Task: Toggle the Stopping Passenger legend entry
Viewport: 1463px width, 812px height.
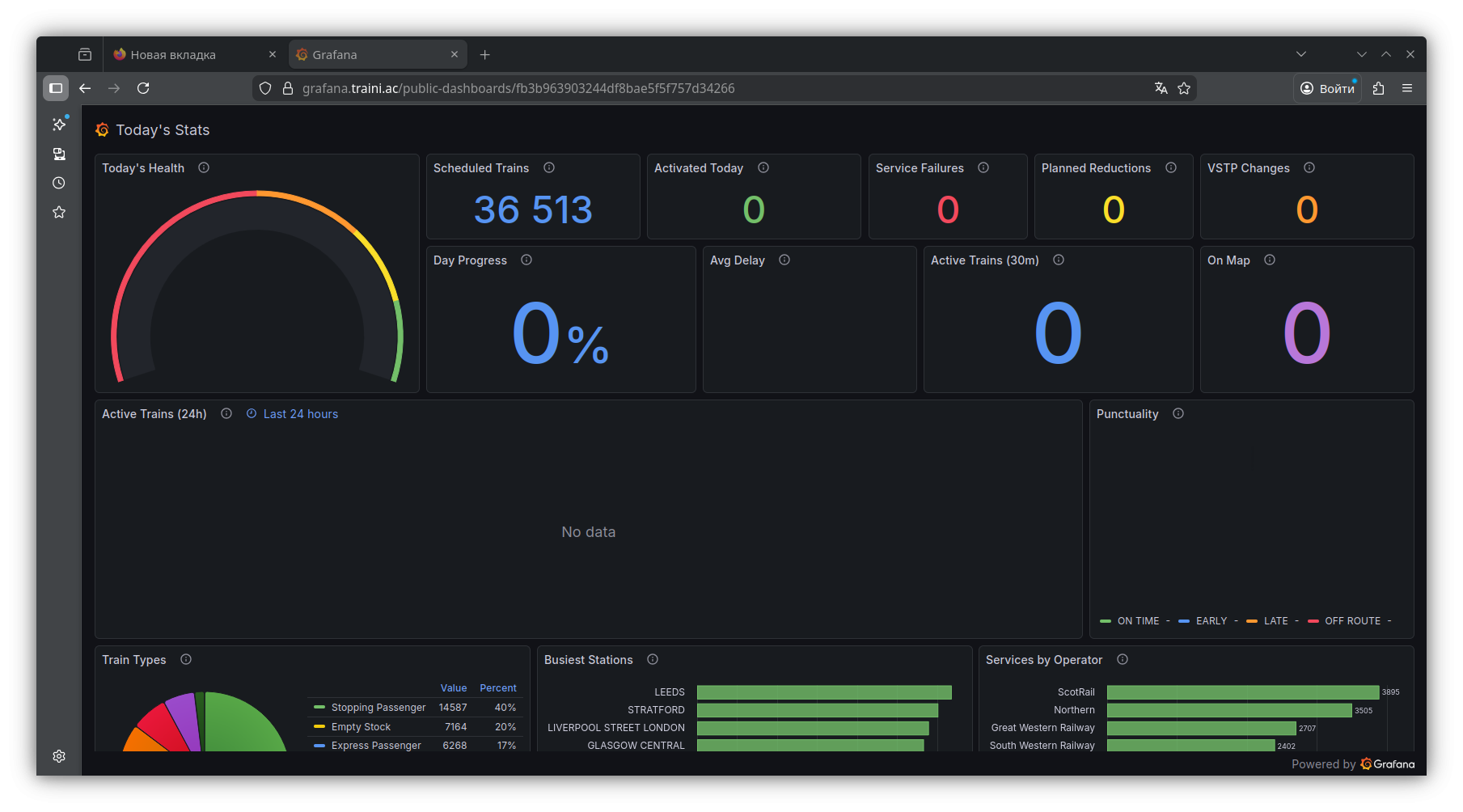Action: pos(378,708)
